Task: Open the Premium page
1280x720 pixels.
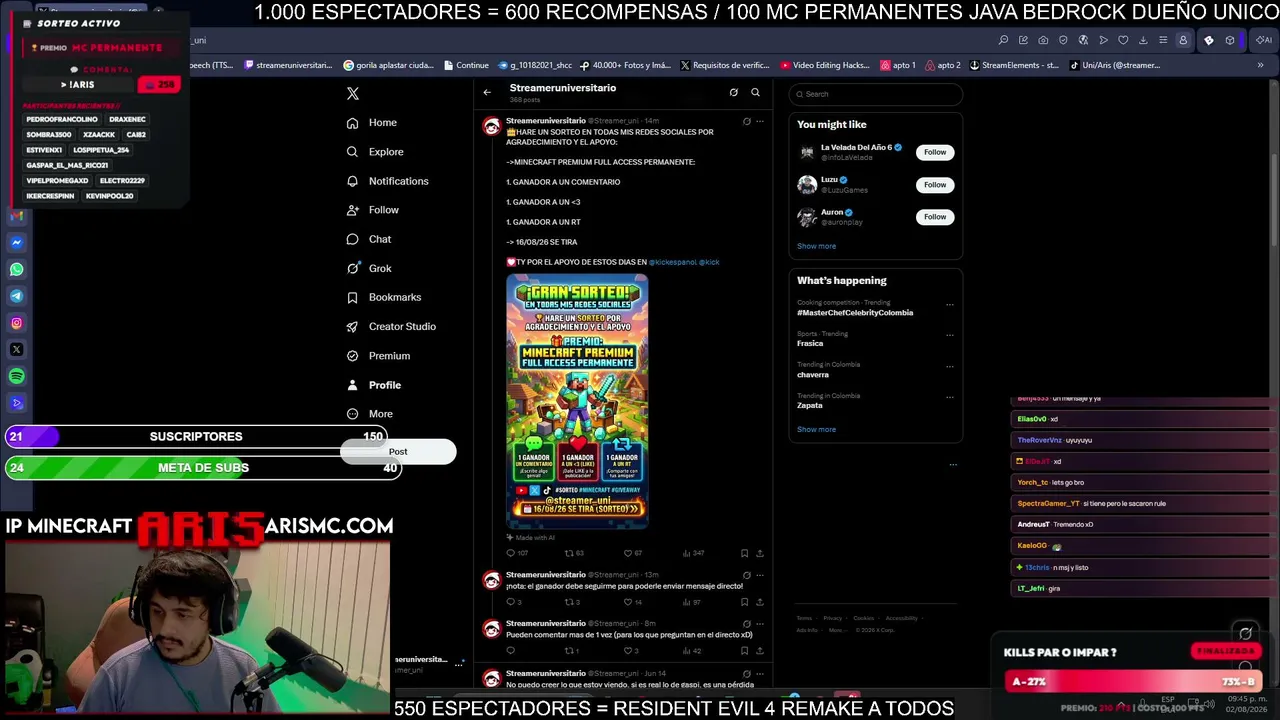Action: pyautogui.click(x=378, y=356)
